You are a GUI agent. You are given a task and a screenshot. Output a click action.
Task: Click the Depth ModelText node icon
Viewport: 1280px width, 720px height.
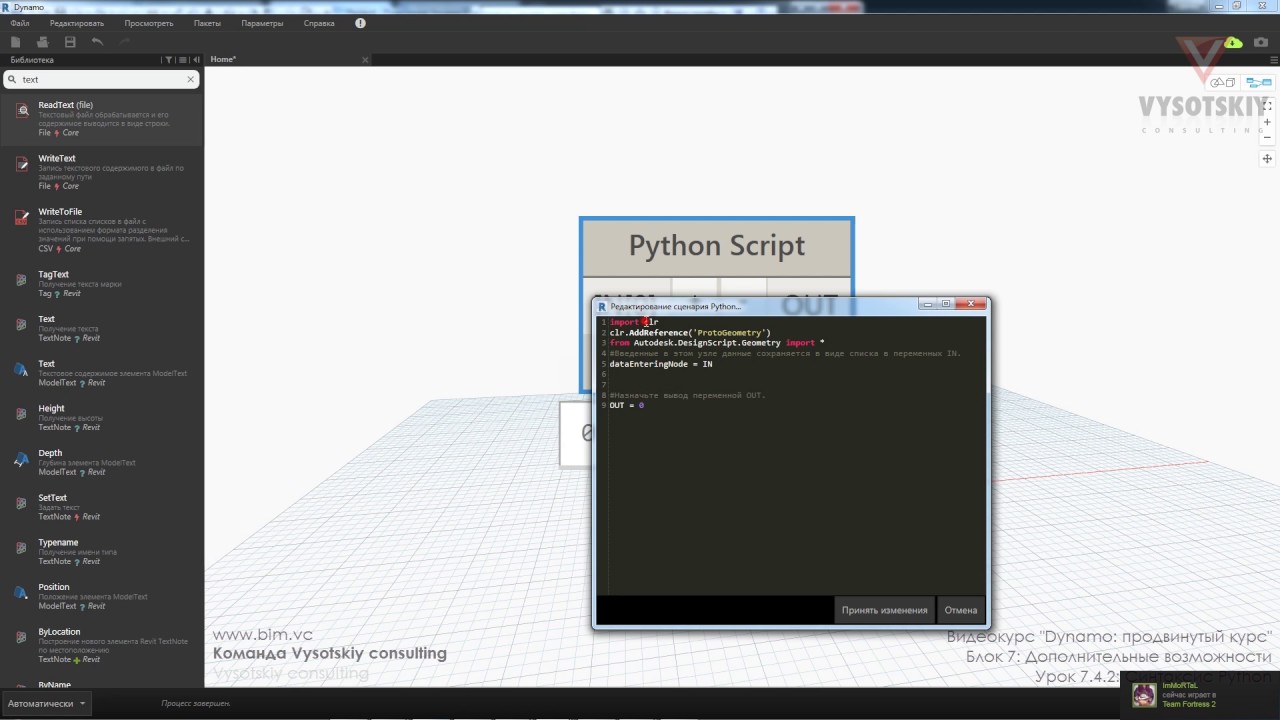[x=21, y=459]
